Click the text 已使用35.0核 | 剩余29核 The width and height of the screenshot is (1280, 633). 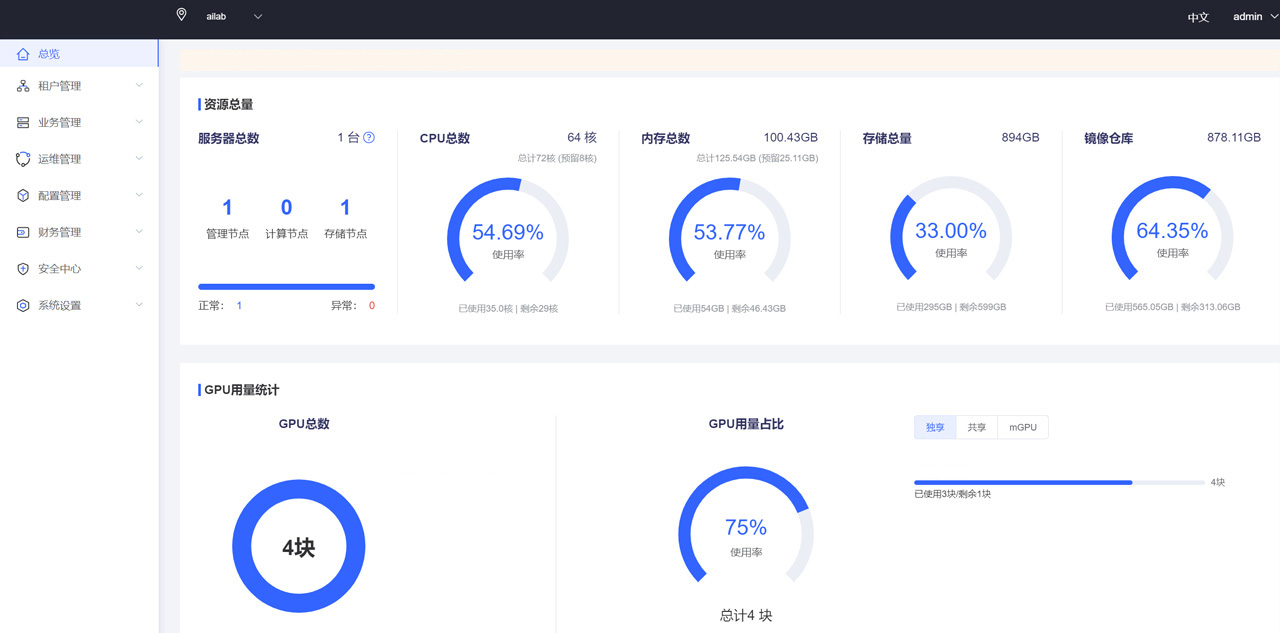[508, 309]
